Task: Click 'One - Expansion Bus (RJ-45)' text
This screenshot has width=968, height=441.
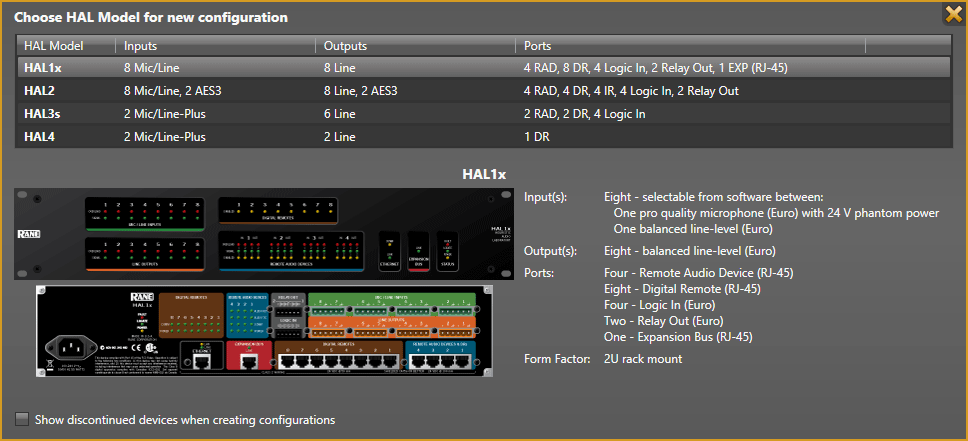Action: tap(678, 337)
